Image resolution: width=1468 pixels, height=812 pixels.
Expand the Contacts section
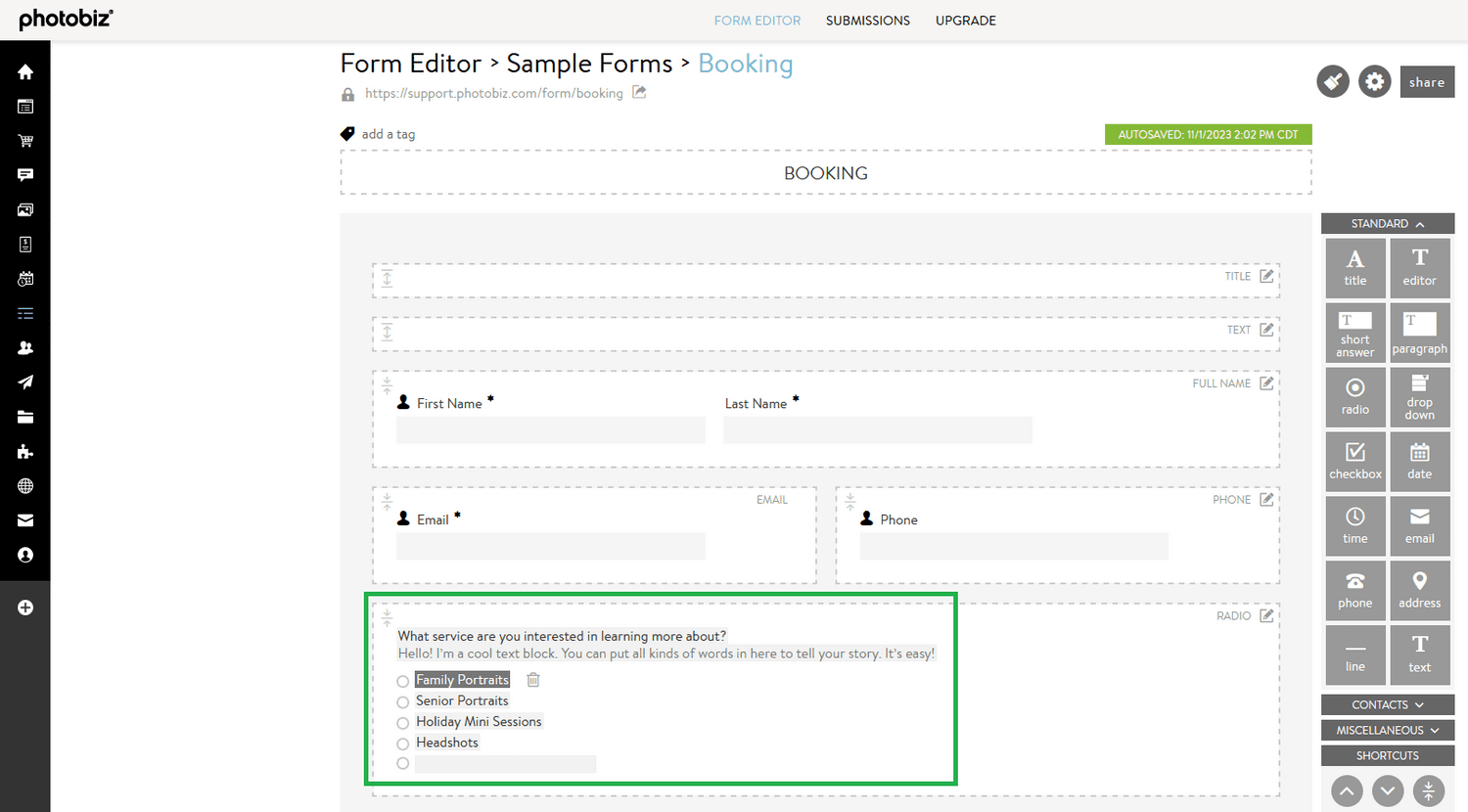click(1387, 704)
